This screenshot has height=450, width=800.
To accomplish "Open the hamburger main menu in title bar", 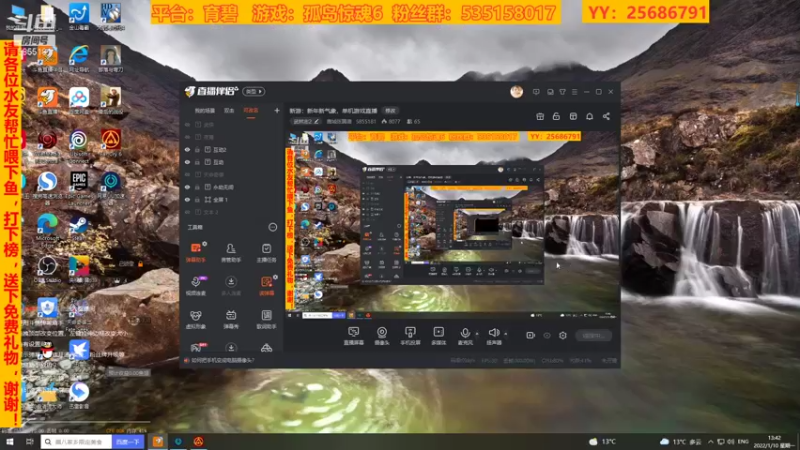I will pos(574,92).
